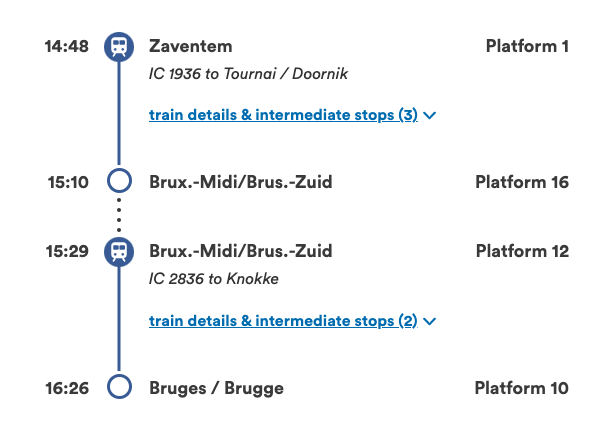Click the Platform 10 label for Bruges
The height and width of the screenshot is (421, 605).
[521, 388]
